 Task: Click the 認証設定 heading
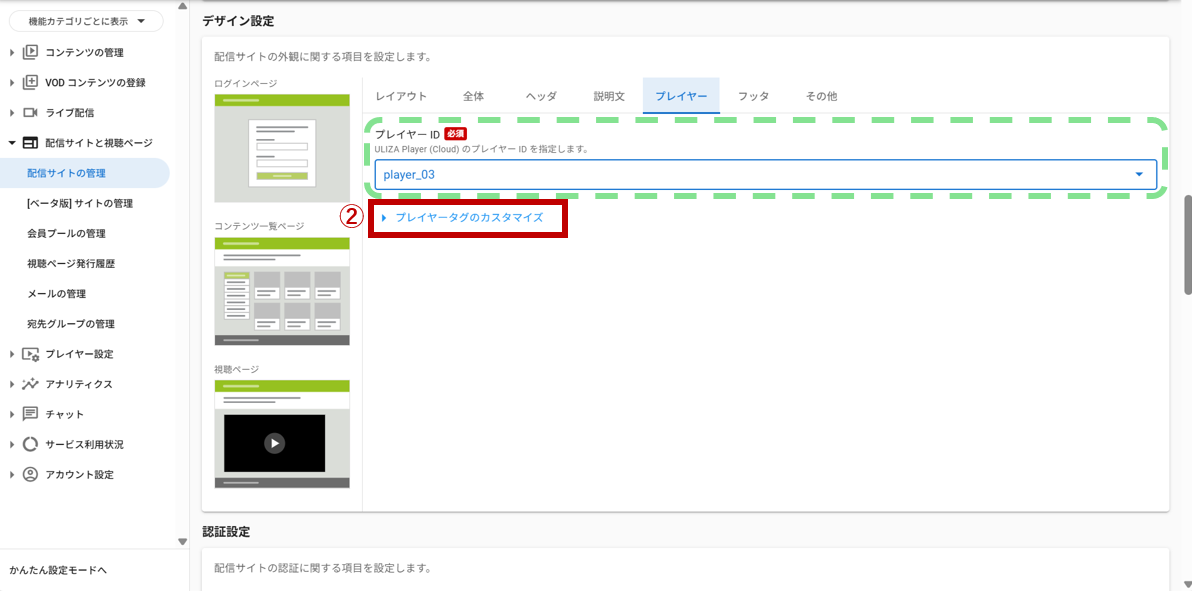(226, 532)
